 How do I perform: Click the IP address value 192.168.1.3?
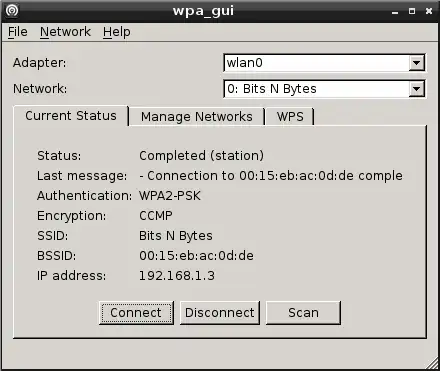(x=177, y=276)
